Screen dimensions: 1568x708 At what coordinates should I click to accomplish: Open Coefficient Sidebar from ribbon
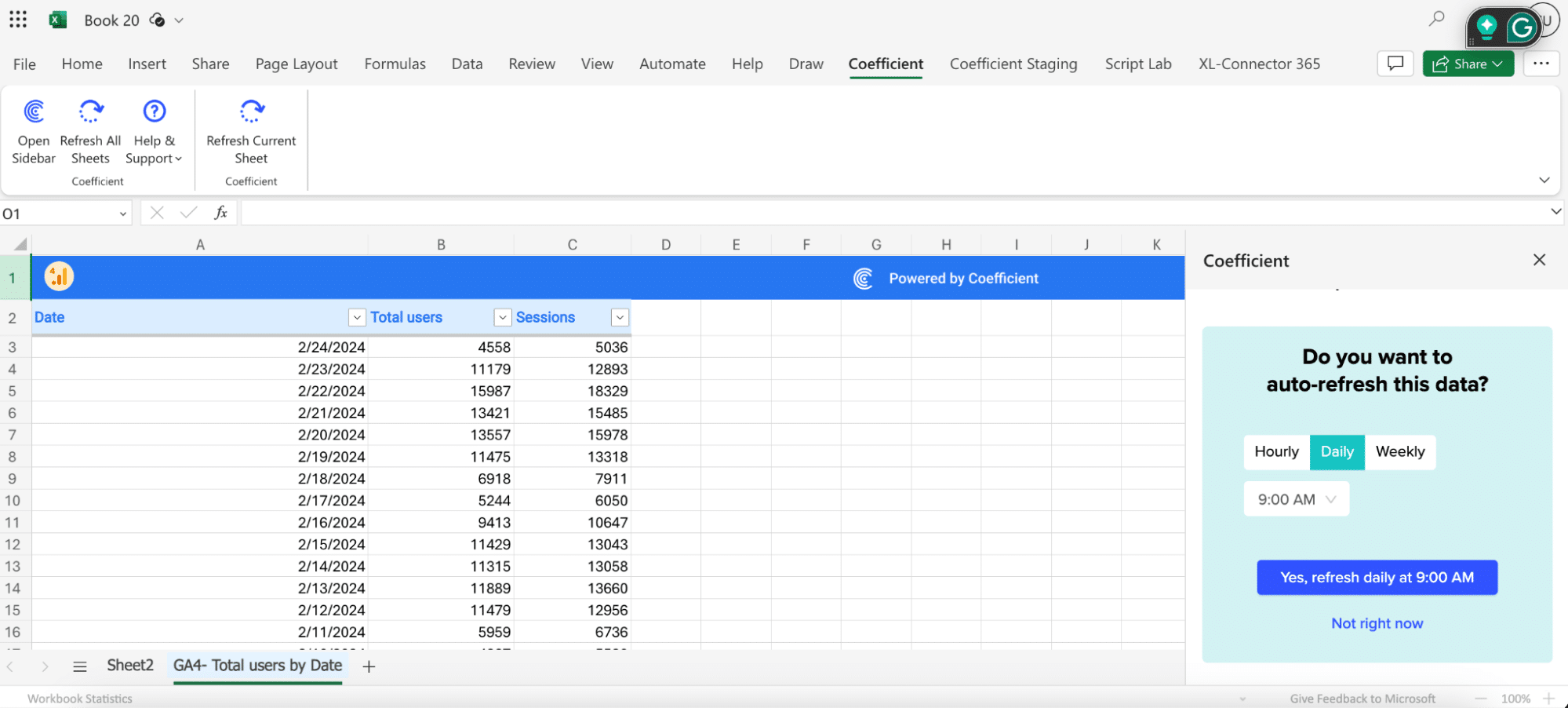coord(34,132)
